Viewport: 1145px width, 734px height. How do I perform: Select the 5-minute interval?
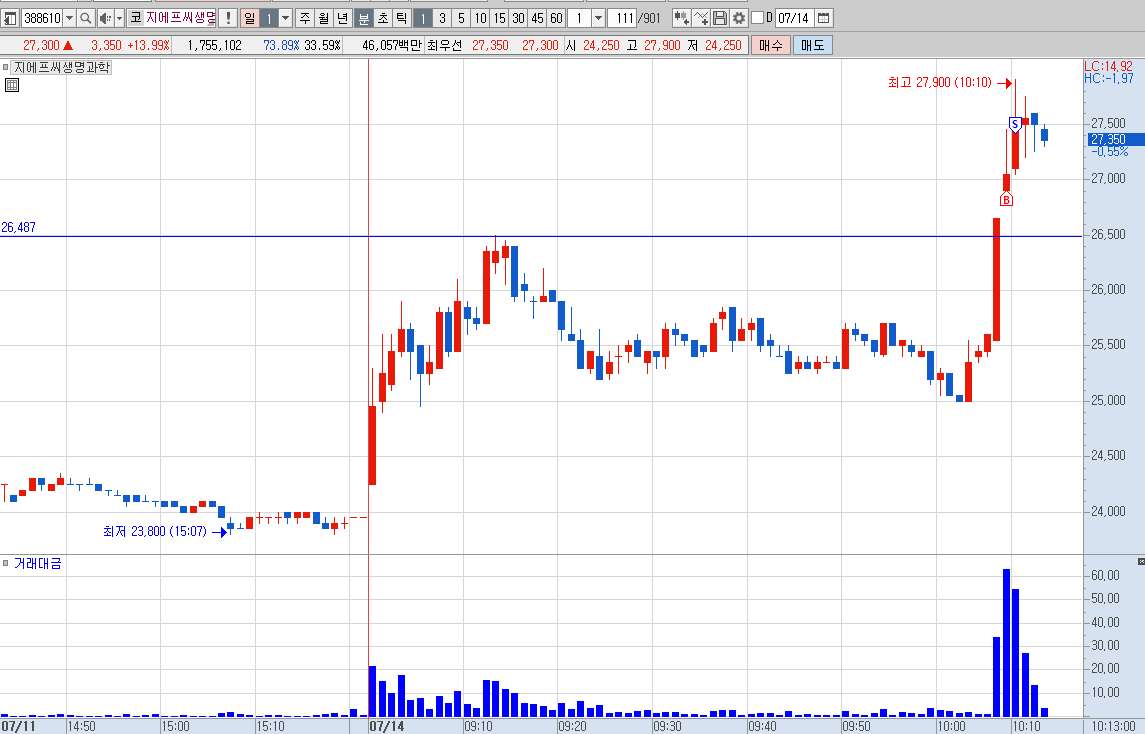[461, 18]
